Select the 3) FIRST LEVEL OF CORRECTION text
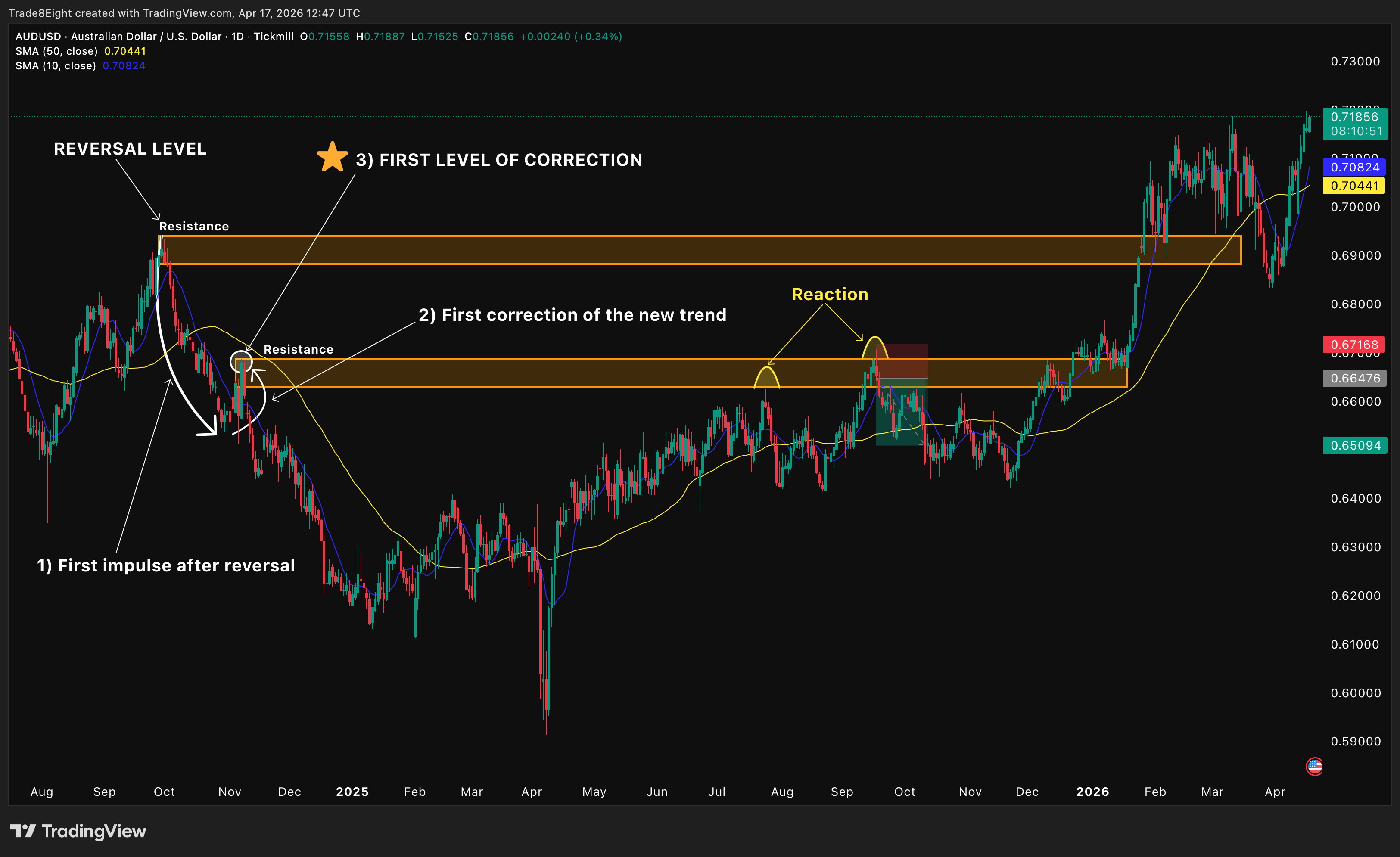 (499, 160)
